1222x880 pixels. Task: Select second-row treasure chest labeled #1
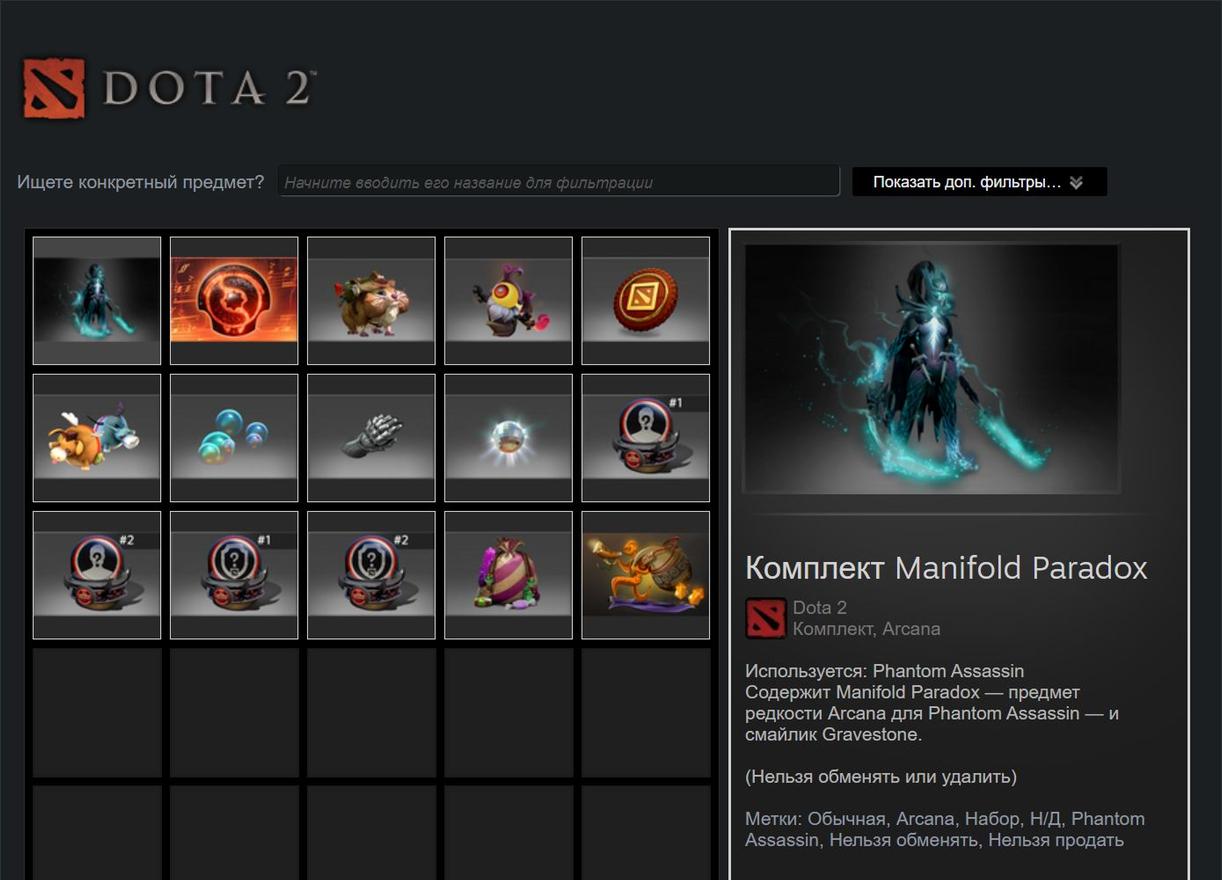click(x=646, y=437)
